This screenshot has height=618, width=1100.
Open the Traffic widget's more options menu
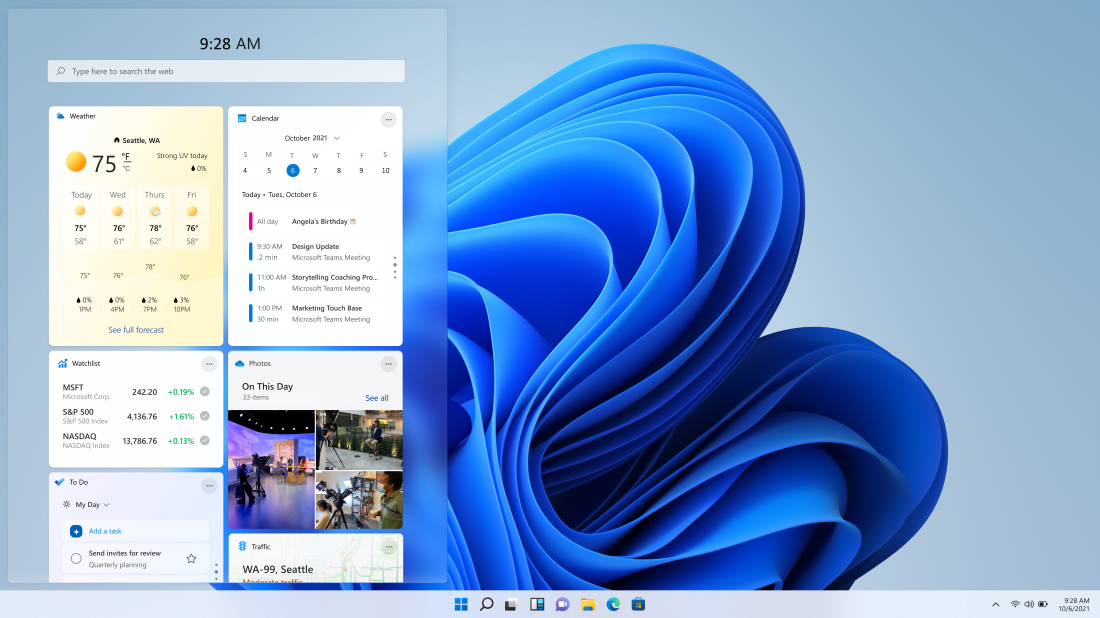click(x=388, y=547)
